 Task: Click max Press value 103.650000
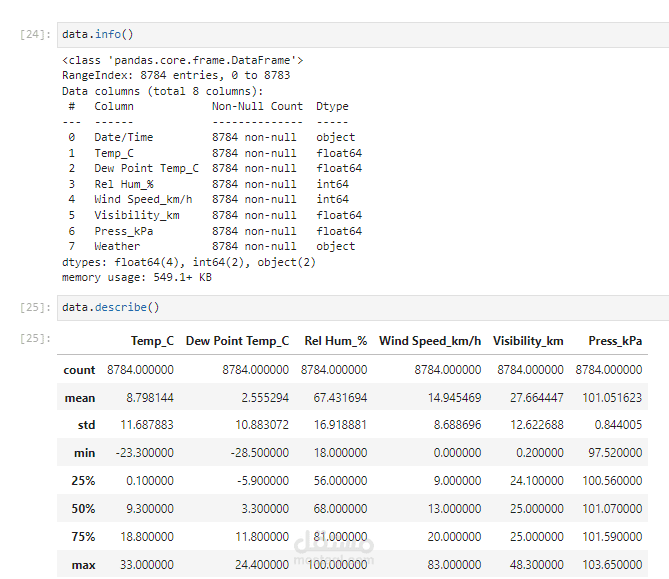pyautogui.click(x=612, y=565)
